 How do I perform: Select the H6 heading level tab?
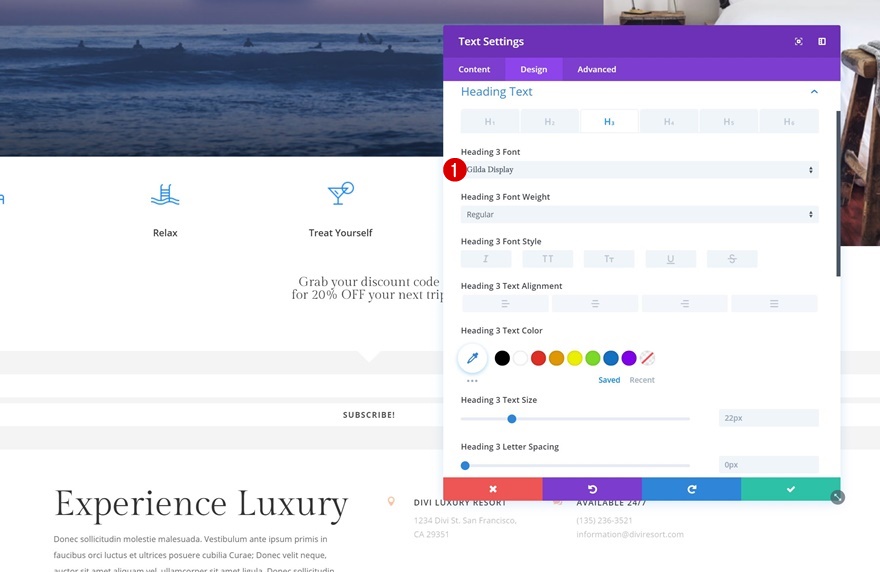[789, 121]
